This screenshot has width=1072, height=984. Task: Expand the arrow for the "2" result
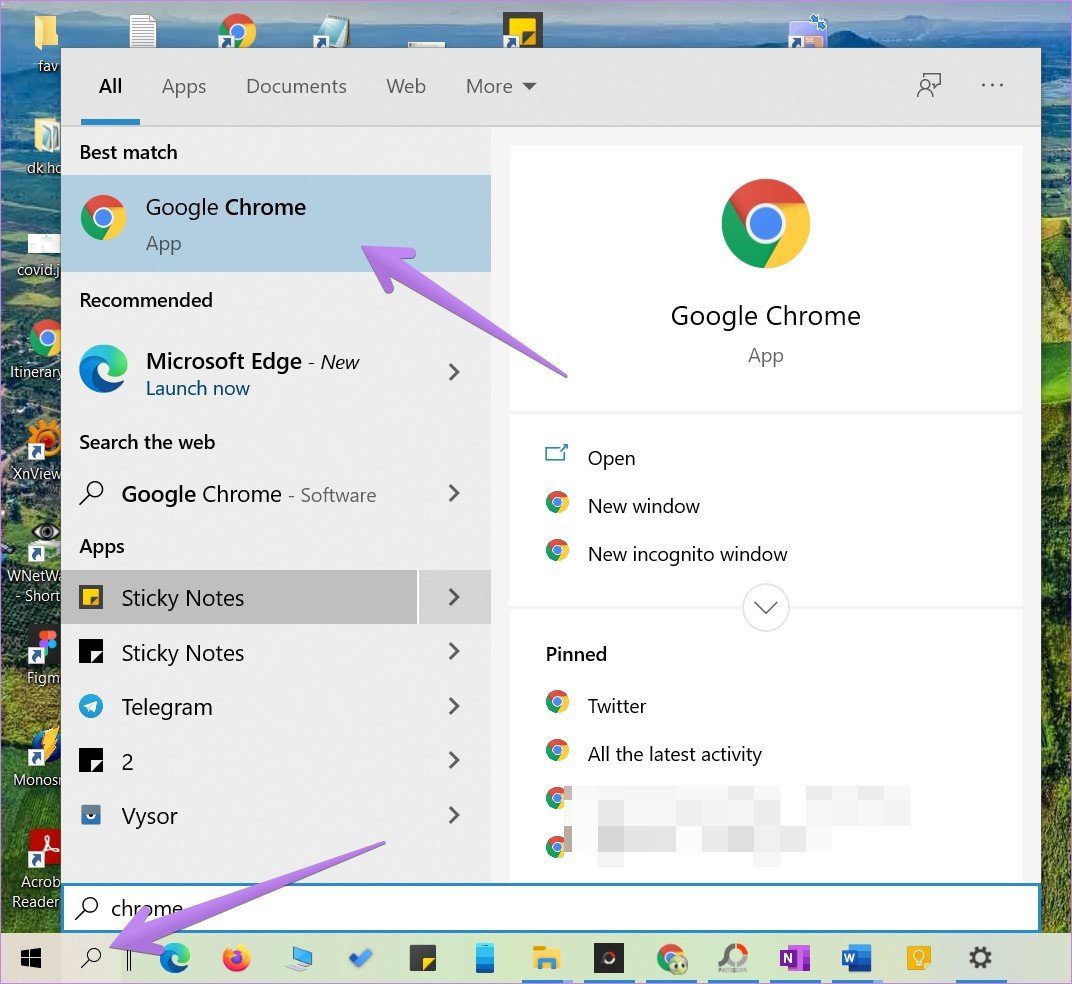(454, 760)
